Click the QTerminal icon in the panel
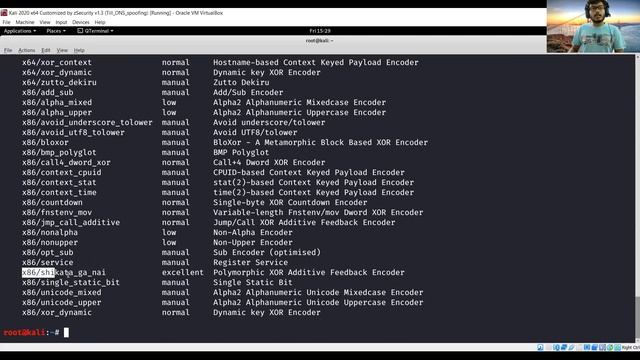The height and width of the screenshot is (360, 640). coord(80,31)
